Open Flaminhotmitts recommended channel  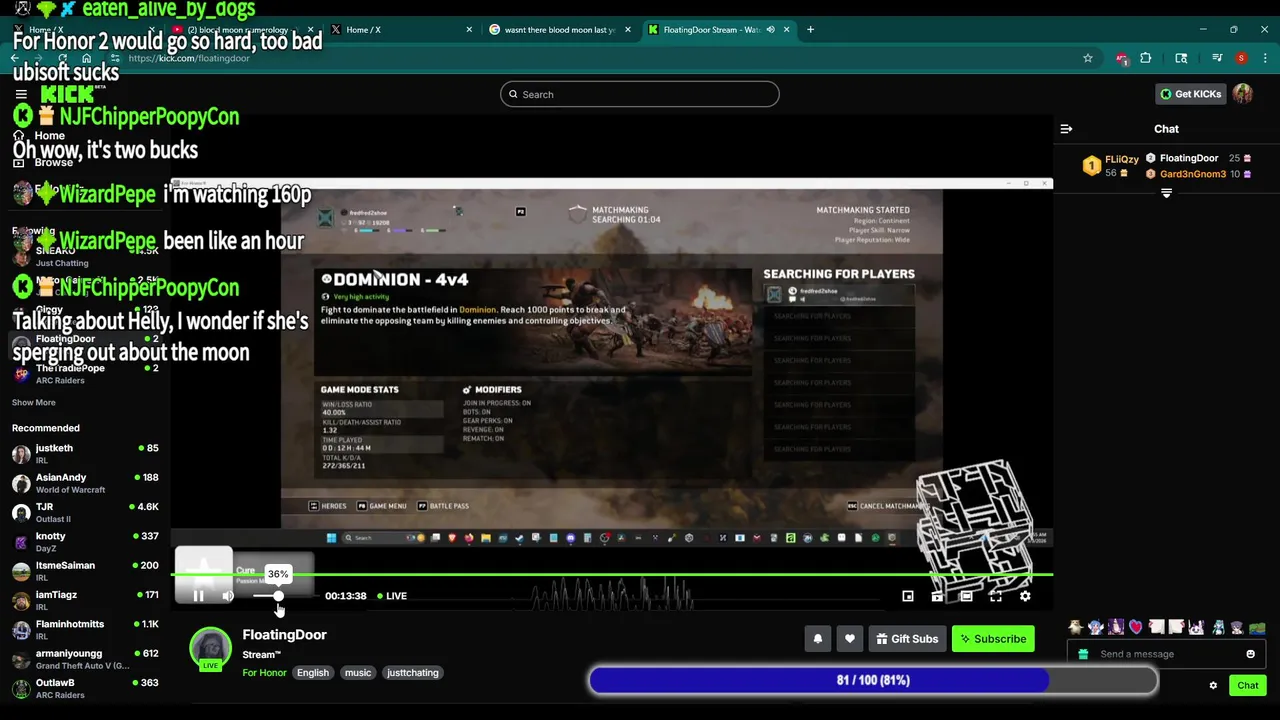[85, 630]
